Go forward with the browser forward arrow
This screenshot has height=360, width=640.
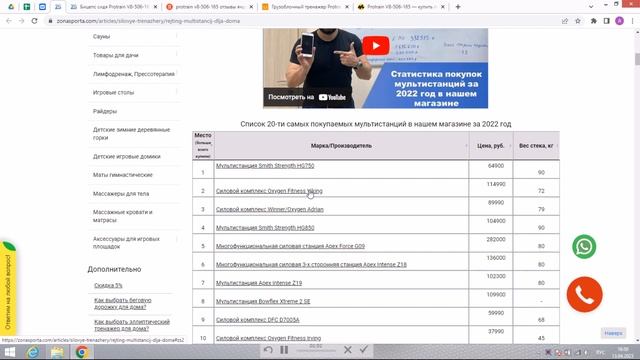coord(22,21)
